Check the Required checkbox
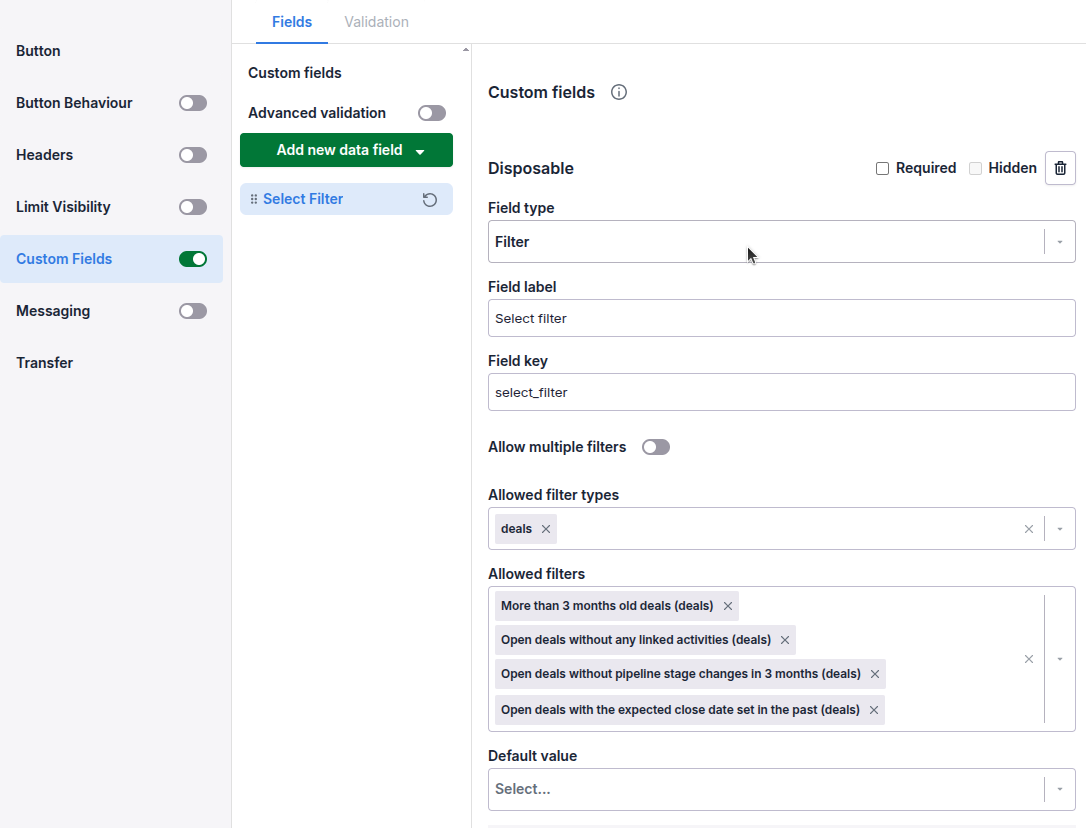 [x=882, y=168]
